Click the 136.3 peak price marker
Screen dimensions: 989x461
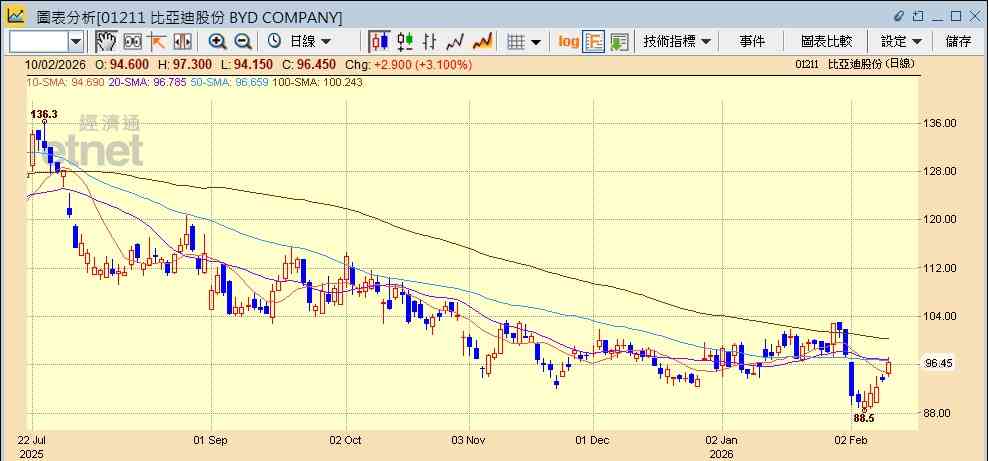[44, 114]
